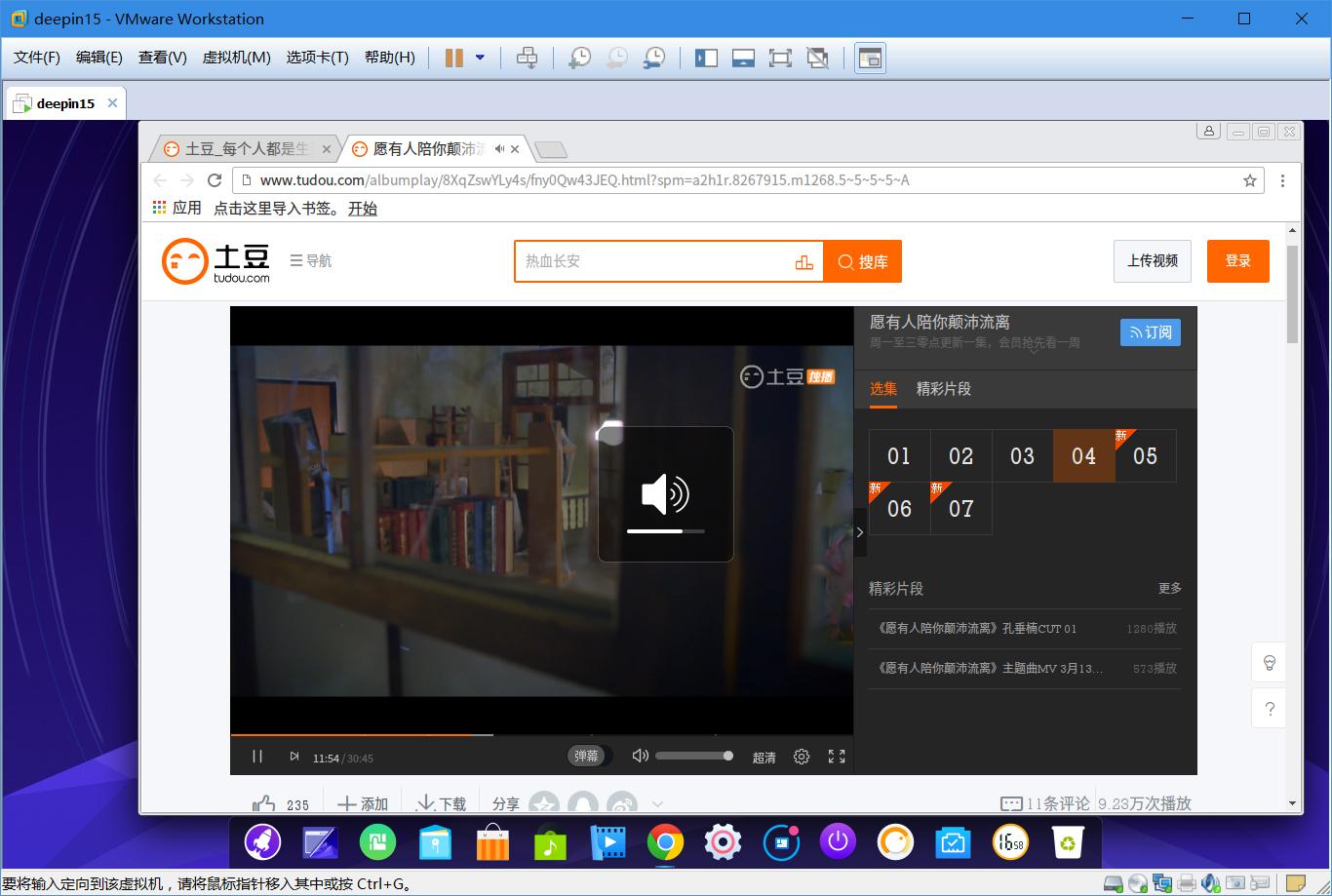Toggle the 弹幕 danmaku switch
This screenshot has height=896, width=1332.
tap(588, 756)
